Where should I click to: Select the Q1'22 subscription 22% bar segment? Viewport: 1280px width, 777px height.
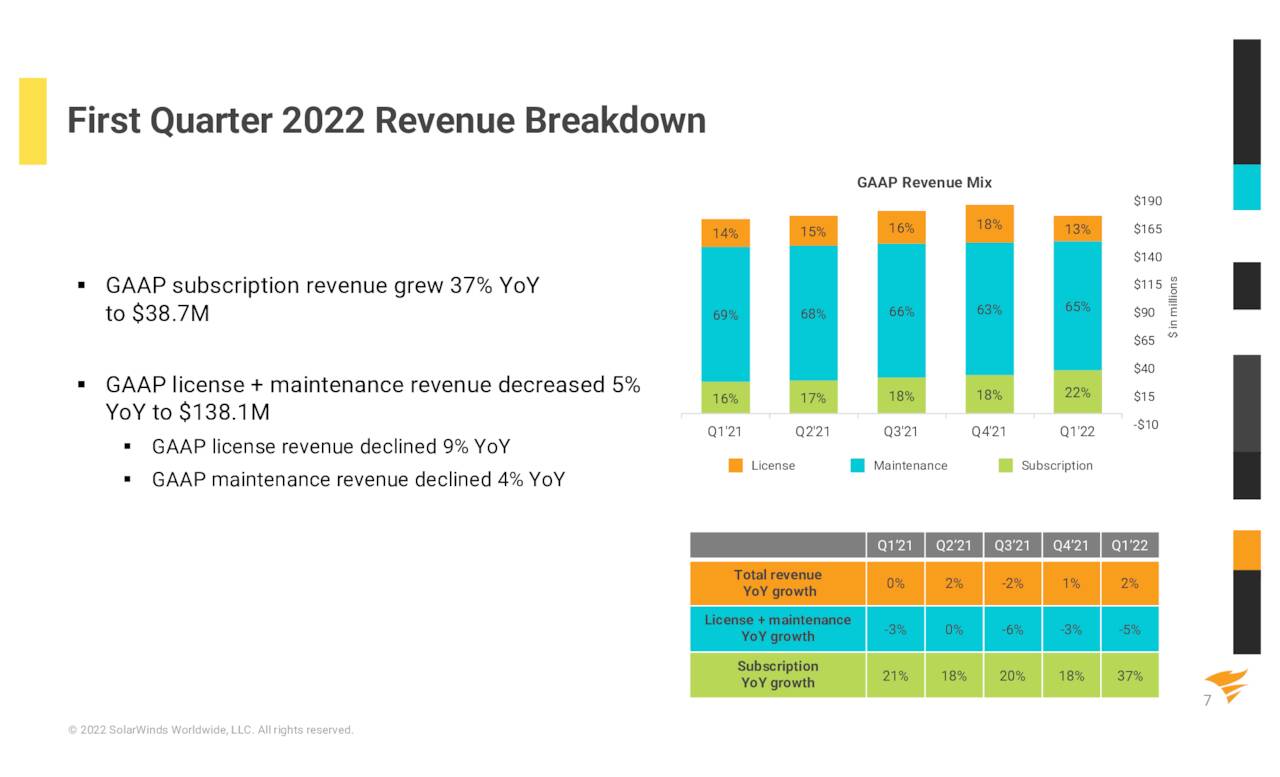coord(1077,392)
